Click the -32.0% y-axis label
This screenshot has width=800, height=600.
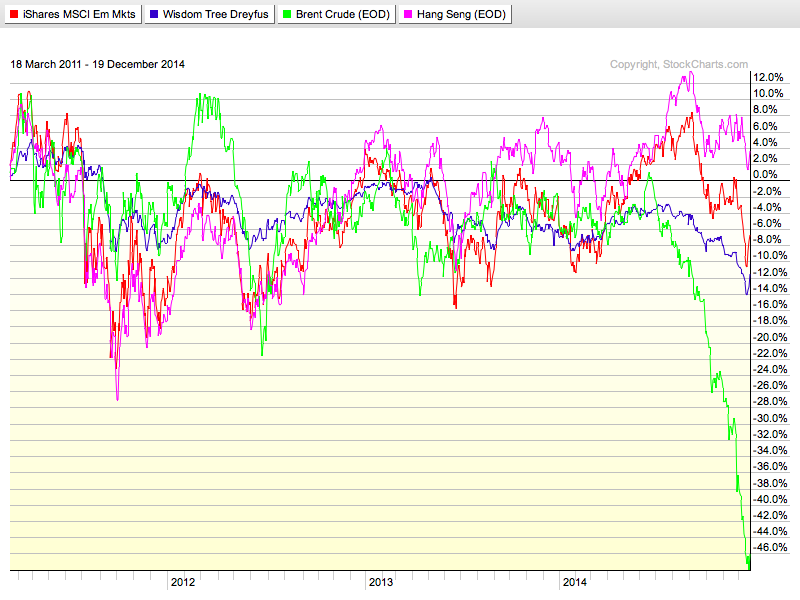click(x=770, y=434)
